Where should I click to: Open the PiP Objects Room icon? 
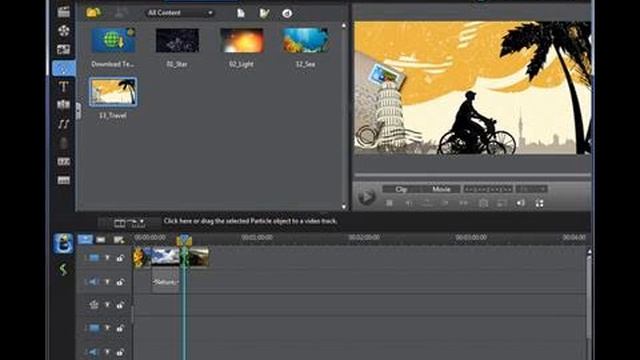coord(63,49)
